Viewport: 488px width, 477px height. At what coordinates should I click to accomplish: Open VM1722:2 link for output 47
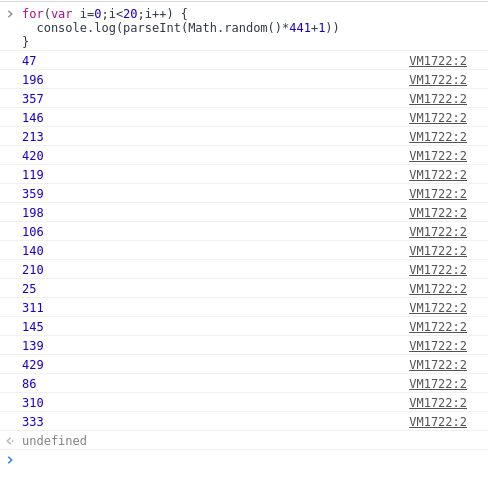coord(438,61)
